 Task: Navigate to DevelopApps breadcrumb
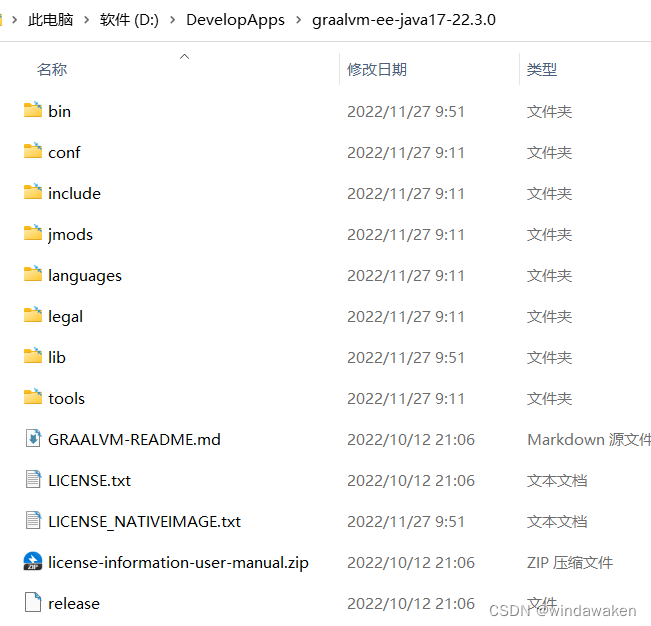[x=235, y=20]
